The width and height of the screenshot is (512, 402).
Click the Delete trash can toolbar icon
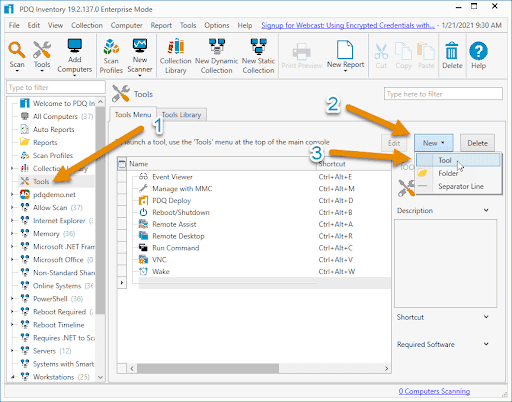pyautogui.click(x=452, y=51)
